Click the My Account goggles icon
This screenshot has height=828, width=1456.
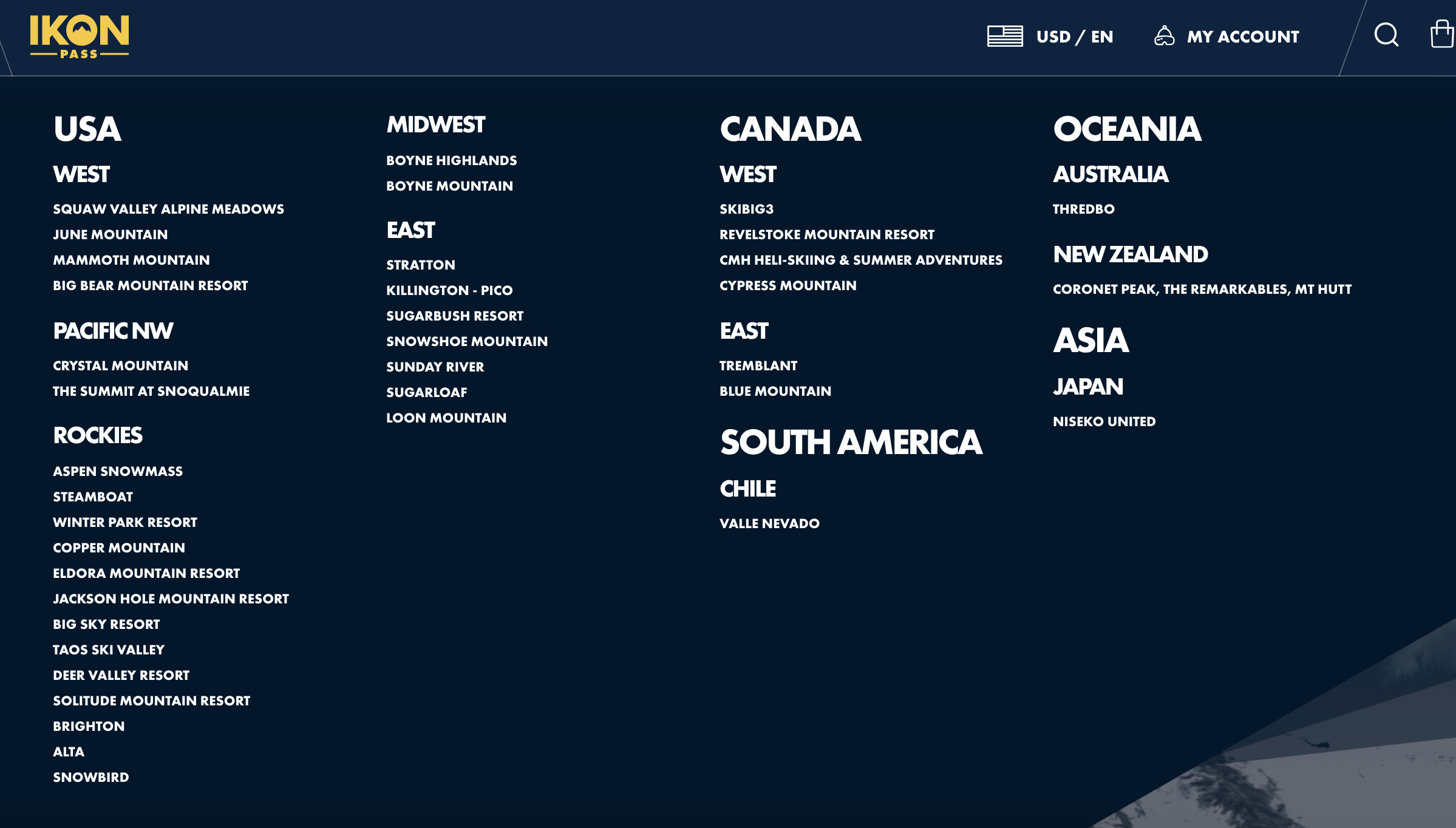pos(1164,36)
